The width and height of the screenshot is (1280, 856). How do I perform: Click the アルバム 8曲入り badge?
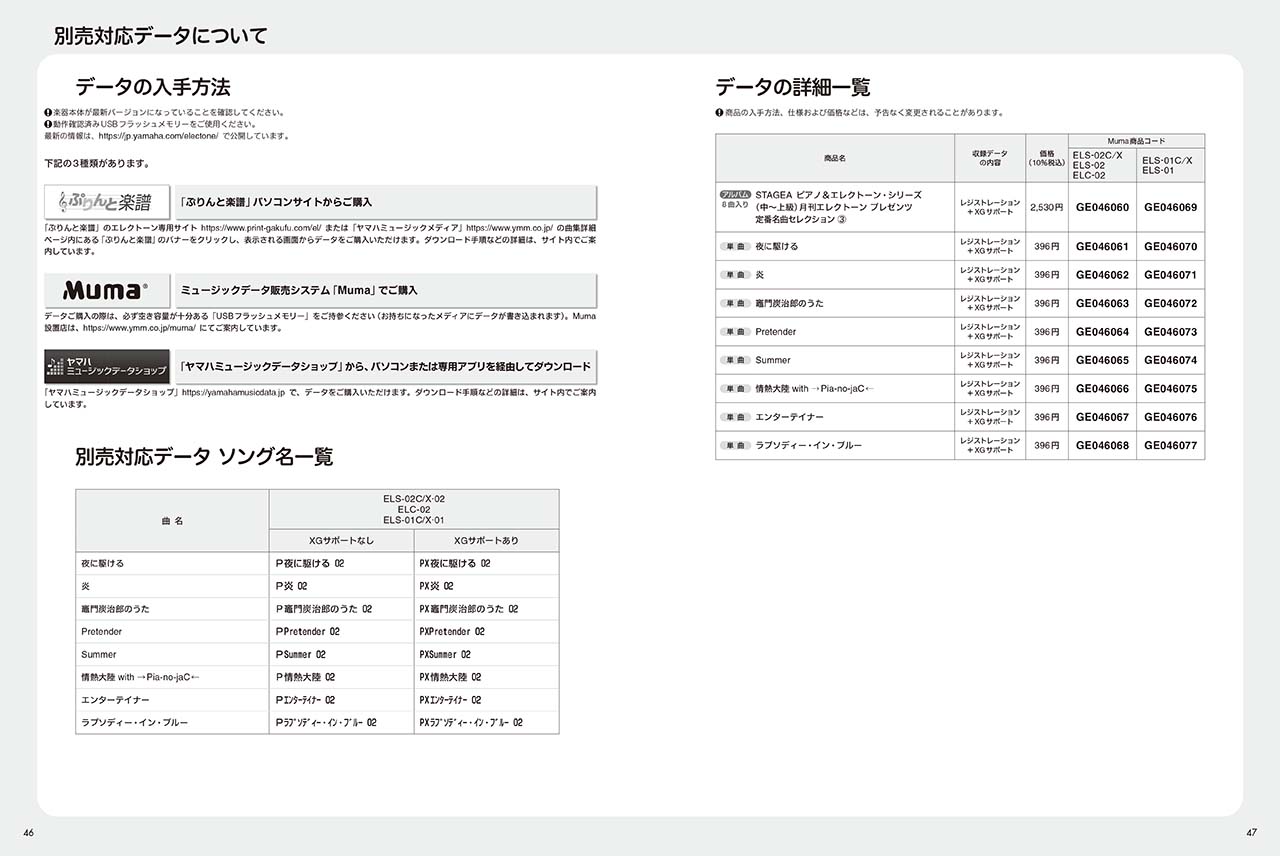735,198
